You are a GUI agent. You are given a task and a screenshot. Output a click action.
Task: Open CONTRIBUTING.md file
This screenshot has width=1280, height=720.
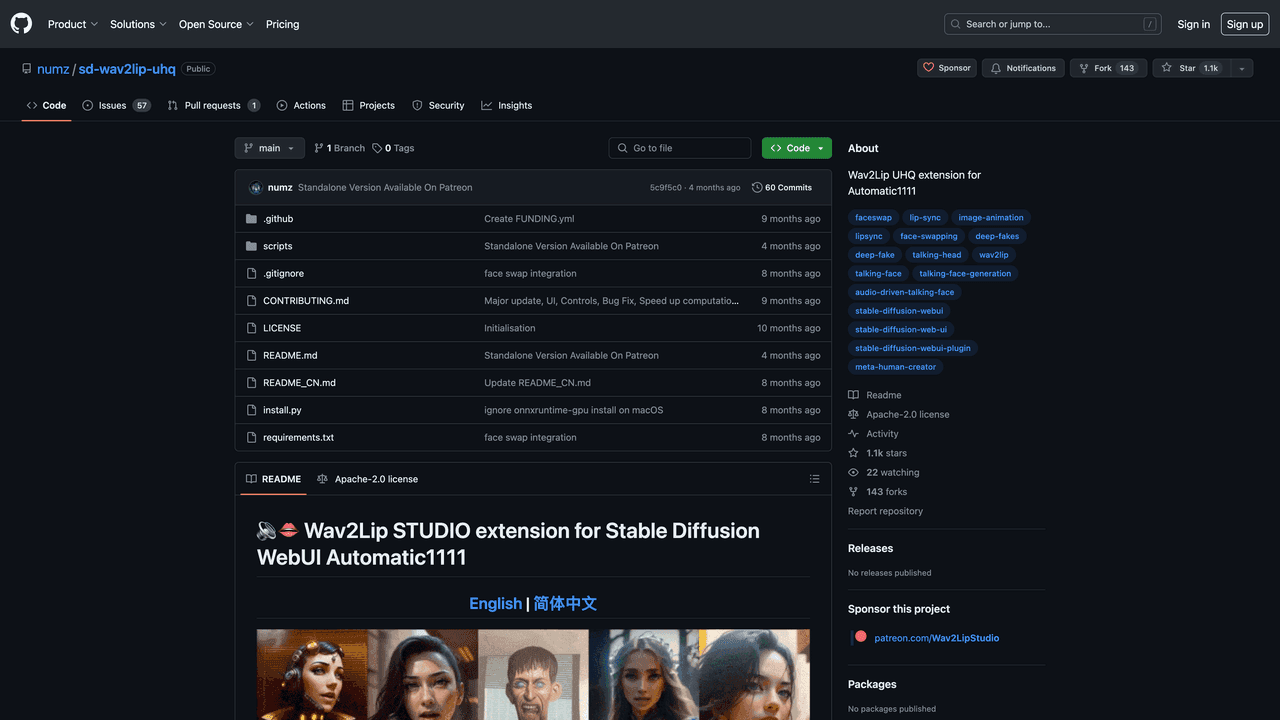[305, 301]
